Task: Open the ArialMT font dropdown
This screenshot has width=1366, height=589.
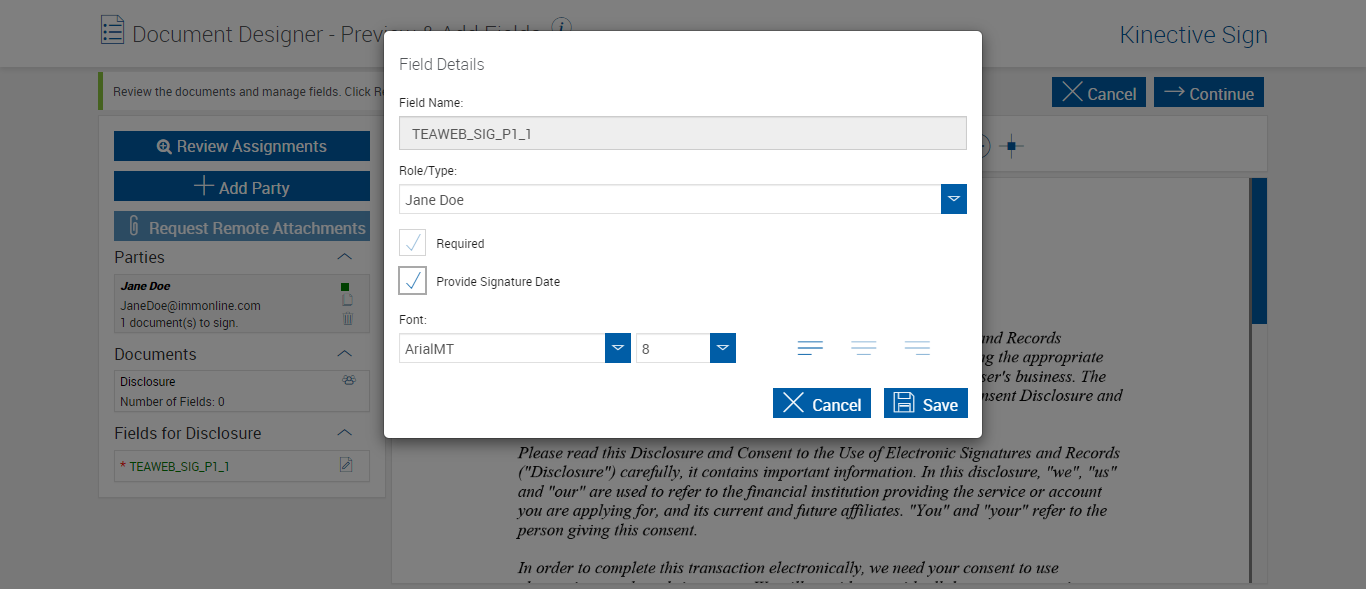Action: [x=618, y=348]
